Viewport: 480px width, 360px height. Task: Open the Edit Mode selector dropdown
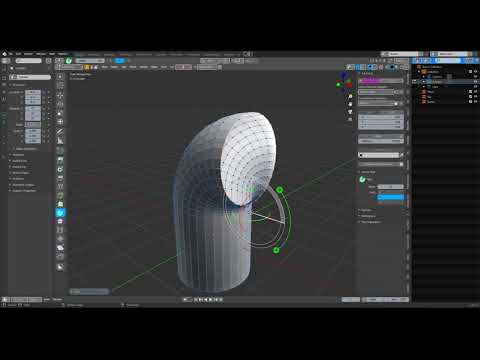tap(71, 67)
